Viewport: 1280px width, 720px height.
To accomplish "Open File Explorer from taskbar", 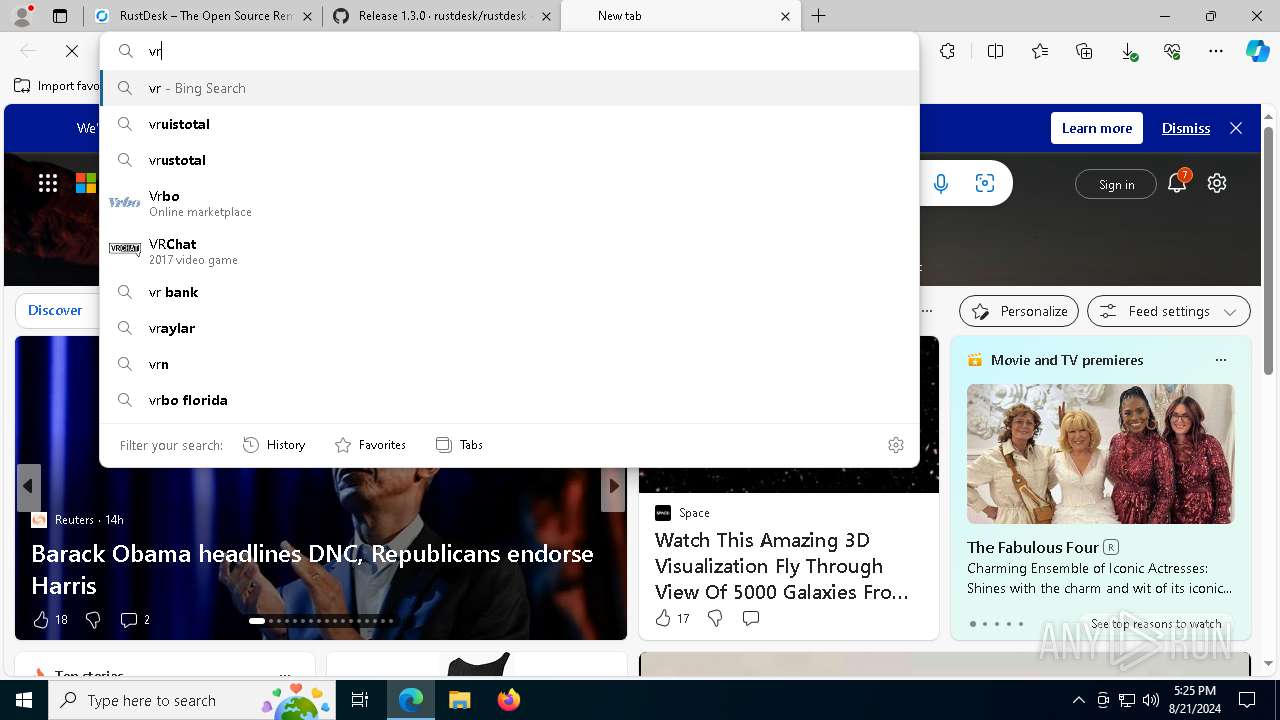I will [x=459, y=700].
